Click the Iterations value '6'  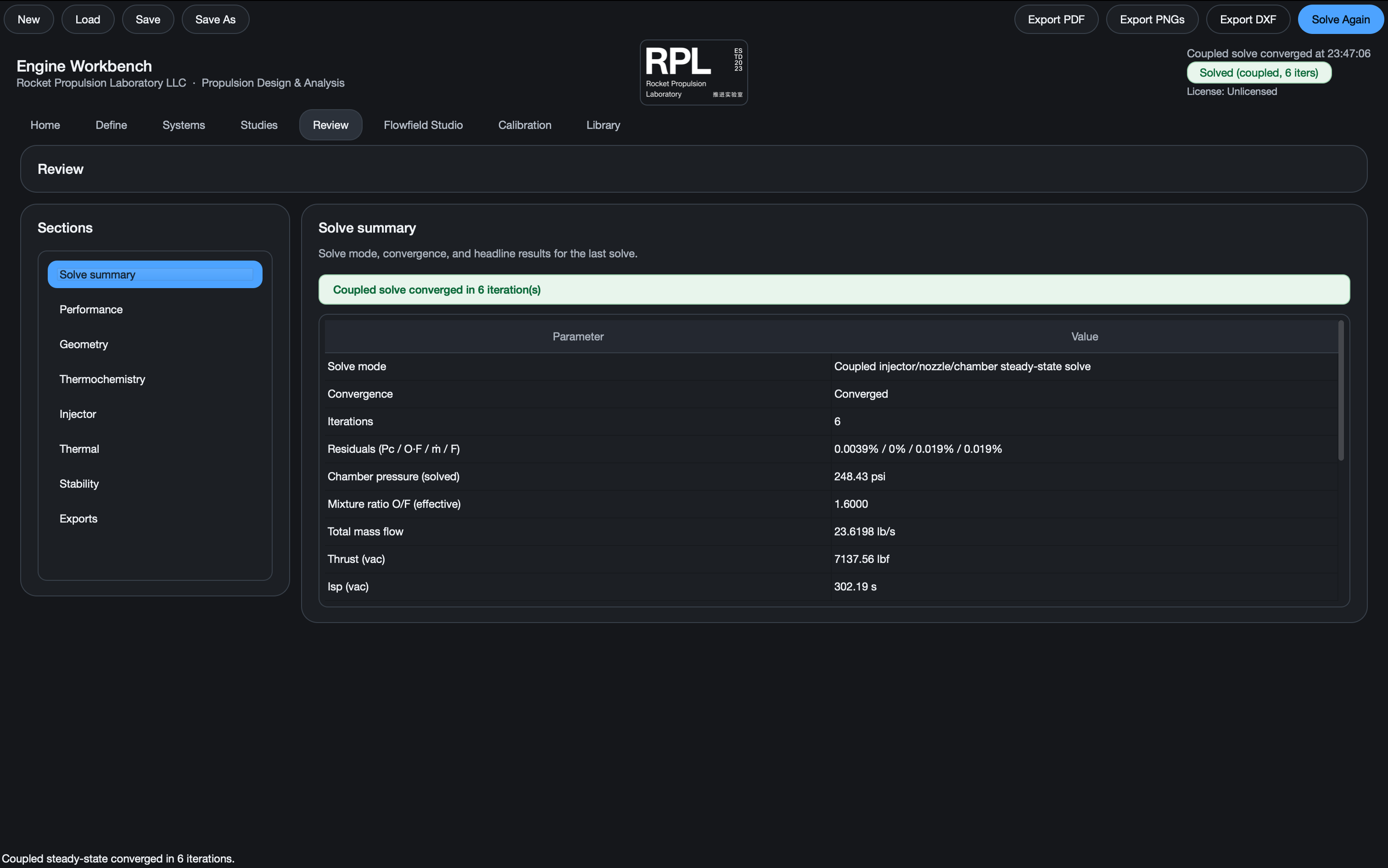[x=837, y=421]
